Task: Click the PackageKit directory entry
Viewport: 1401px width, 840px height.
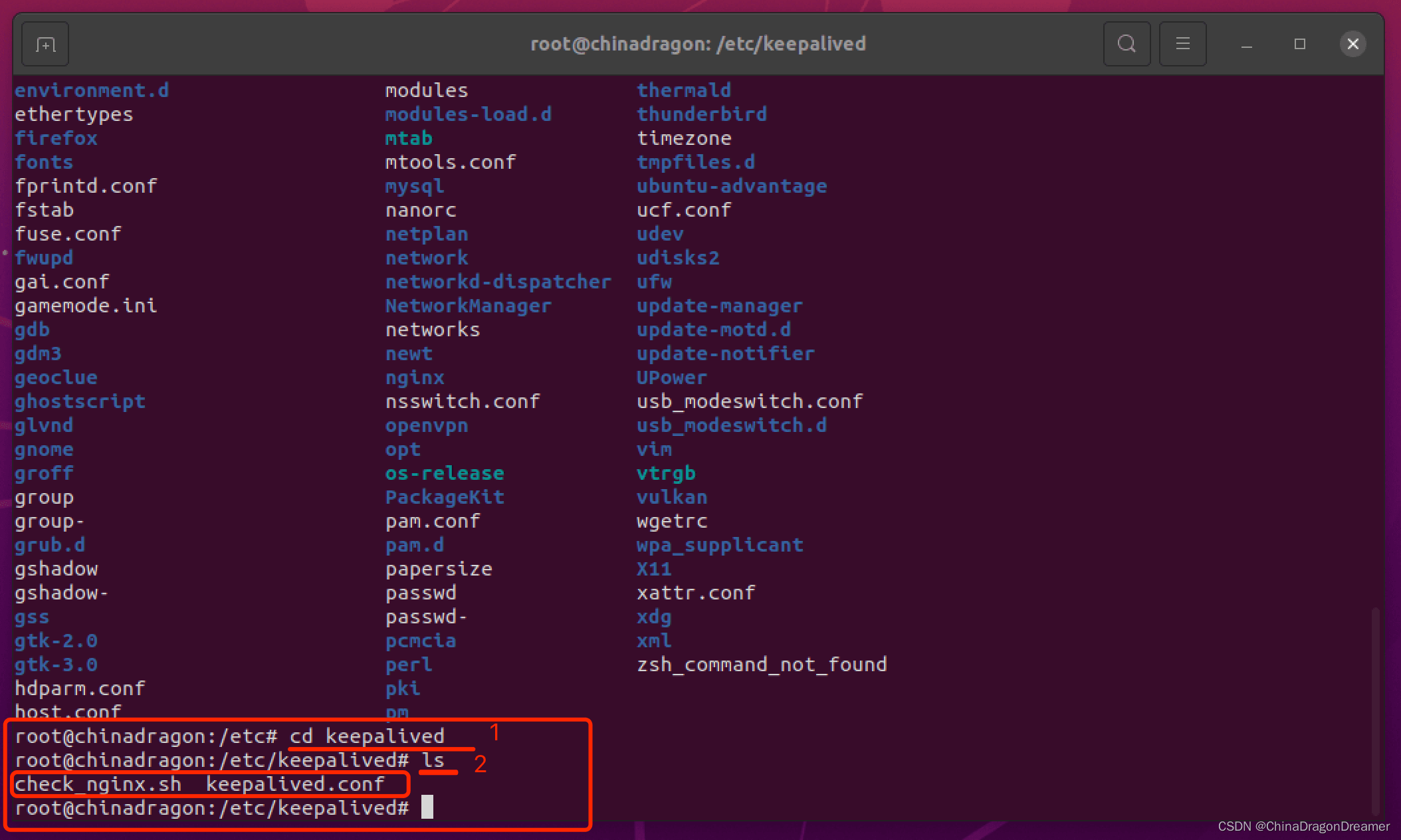Action: (x=445, y=497)
